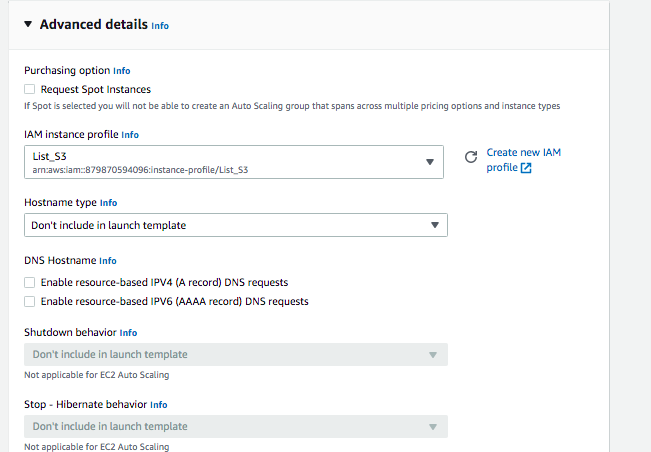Click Info link beside Purchasing option
651x452 pixels.
[x=122, y=71]
